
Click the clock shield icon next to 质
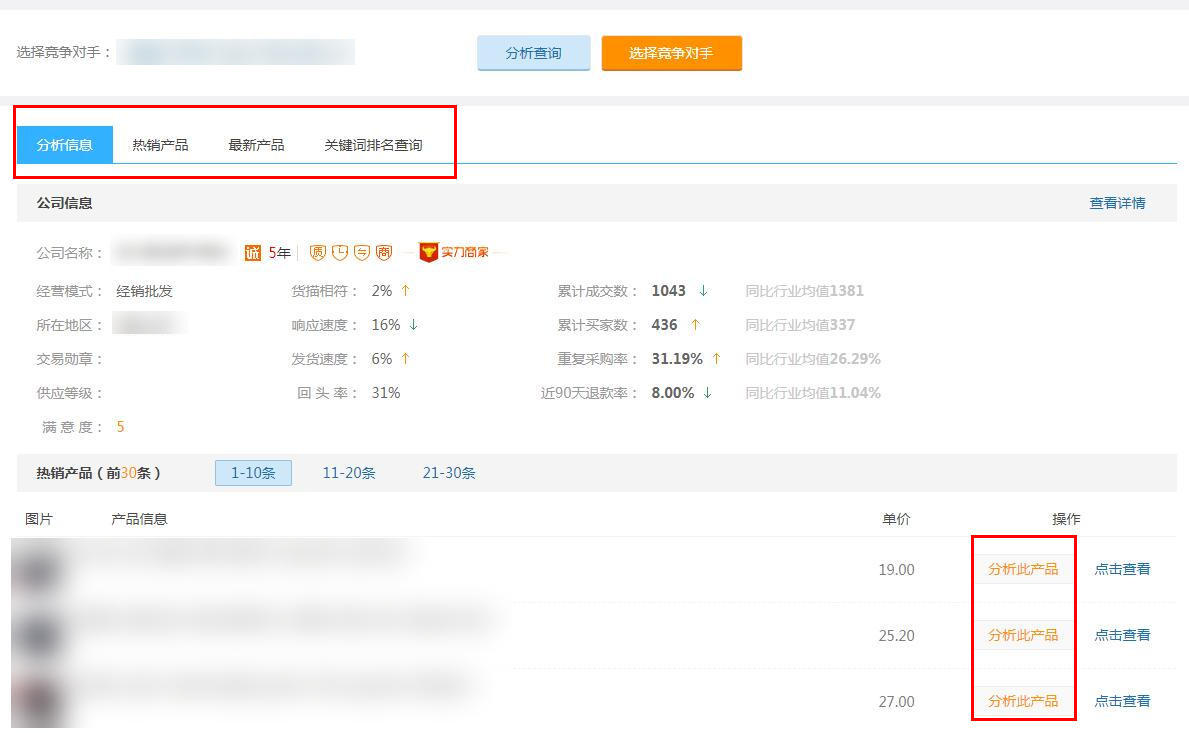coord(340,252)
